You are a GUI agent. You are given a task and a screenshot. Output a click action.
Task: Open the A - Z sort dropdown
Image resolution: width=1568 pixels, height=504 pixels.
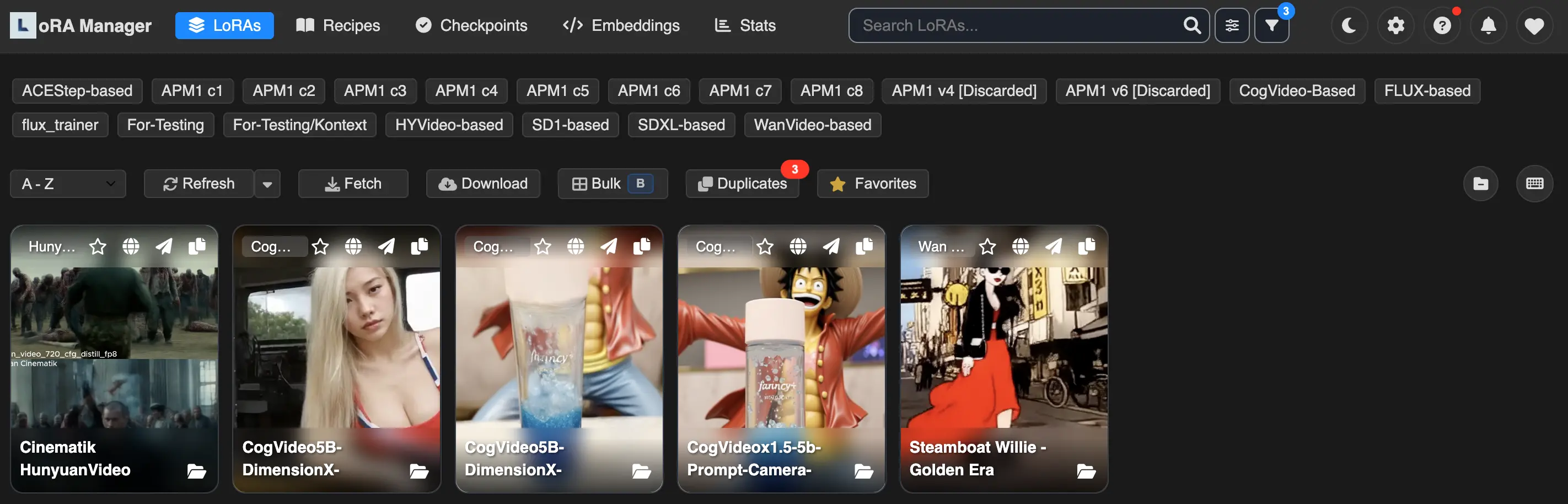click(68, 184)
